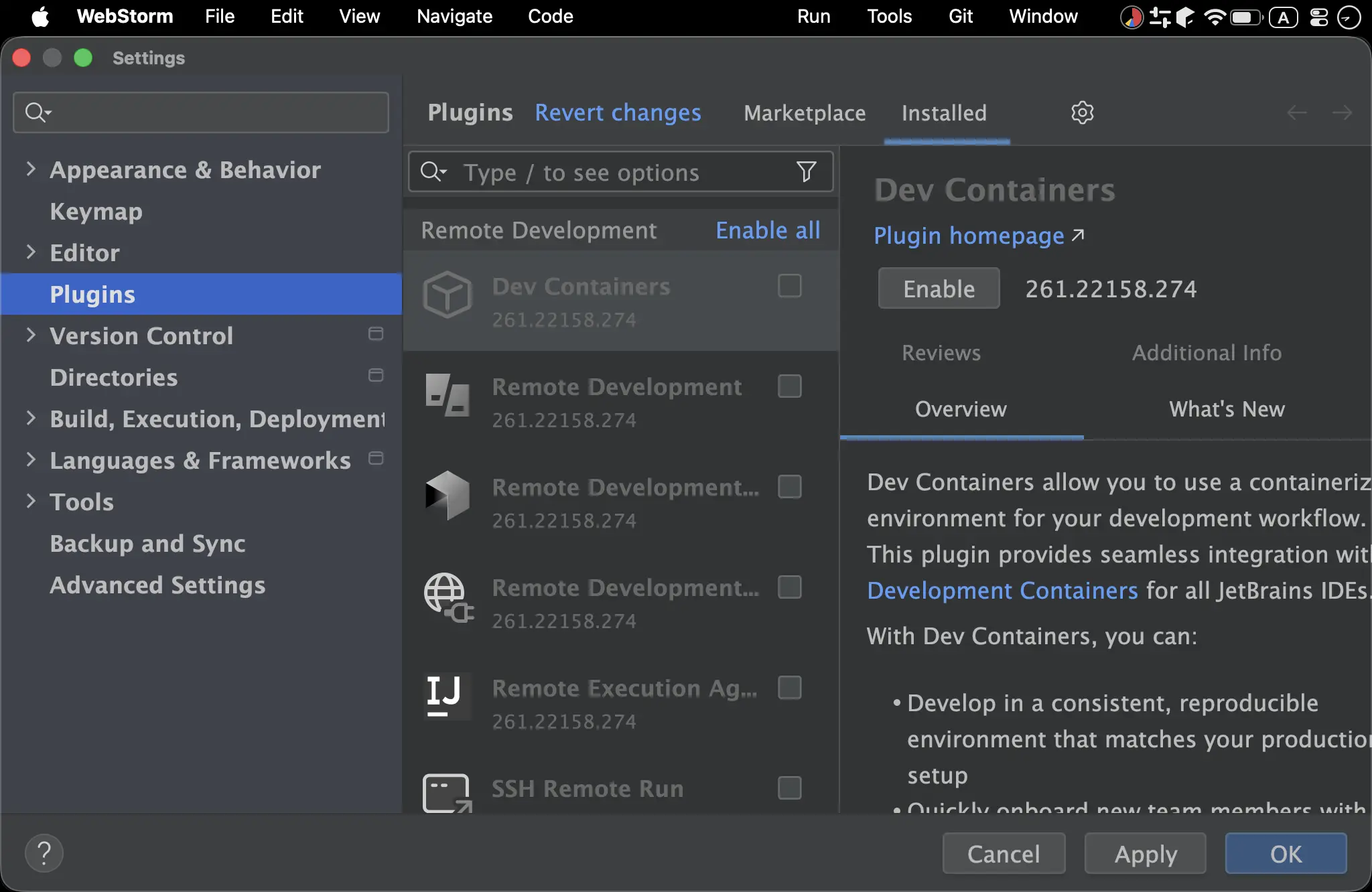1372x892 pixels.
Task: Click the OK button
Action: [x=1286, y=853]
